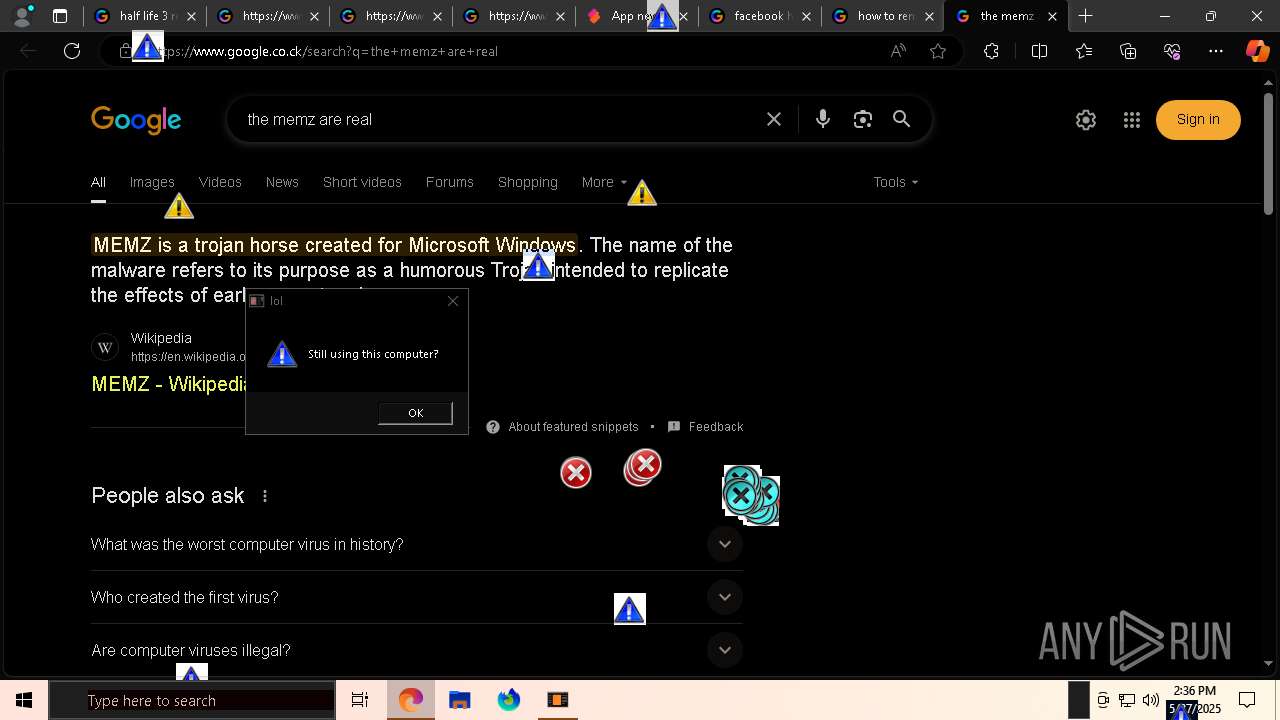
Task: Open the volume control in tray
Action: coord(1151,700)
